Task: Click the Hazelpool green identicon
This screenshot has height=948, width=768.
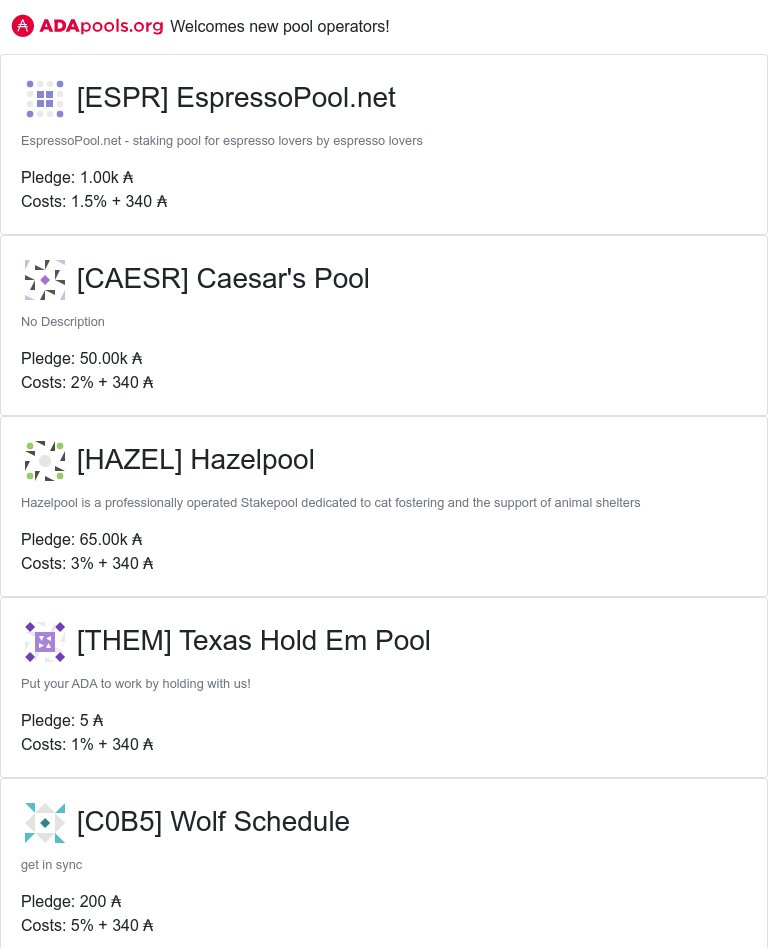Action: pos(45,460)
